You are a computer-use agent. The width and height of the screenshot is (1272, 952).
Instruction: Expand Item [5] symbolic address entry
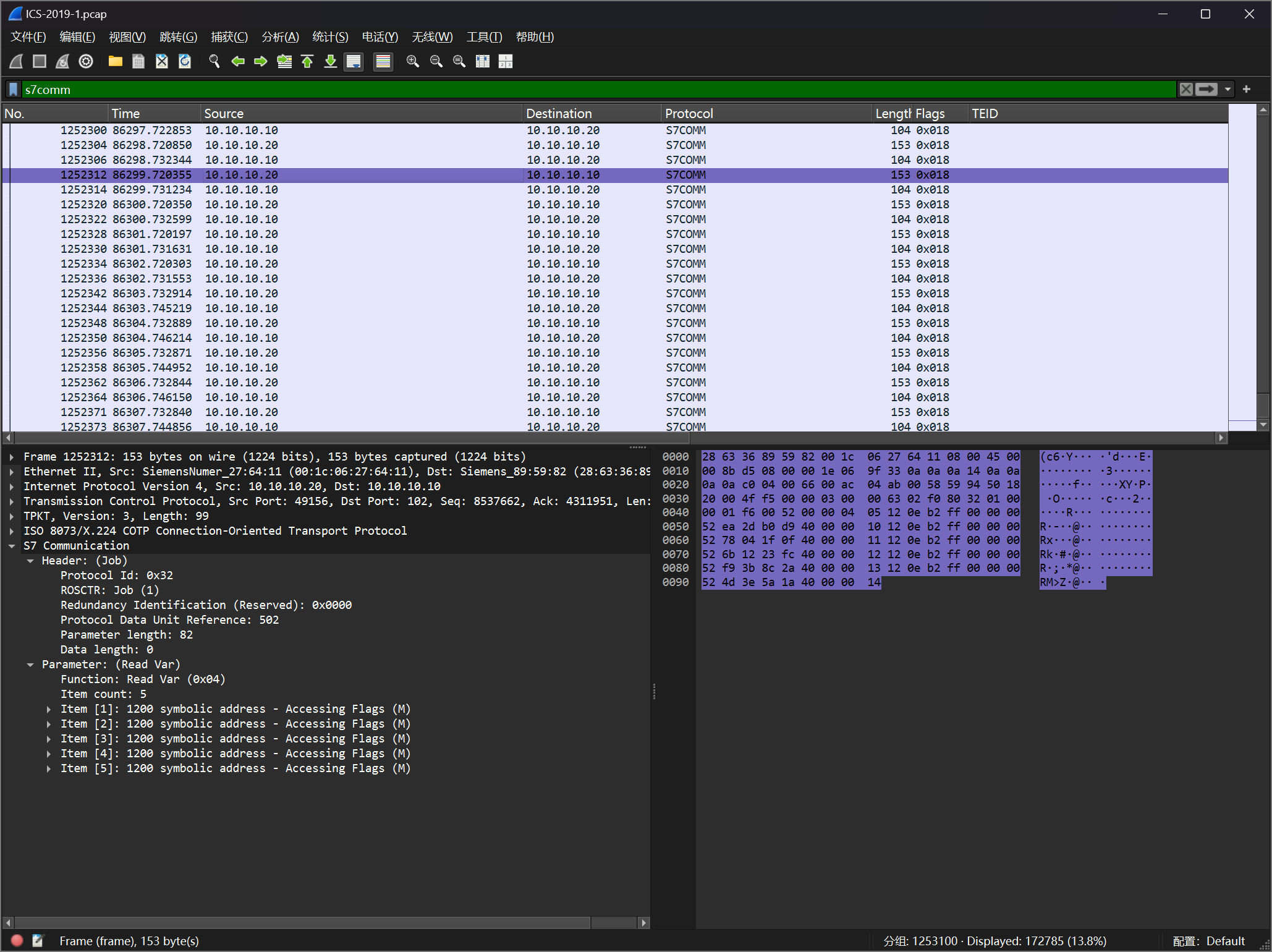pyautogui.click(x=49, y=768)
